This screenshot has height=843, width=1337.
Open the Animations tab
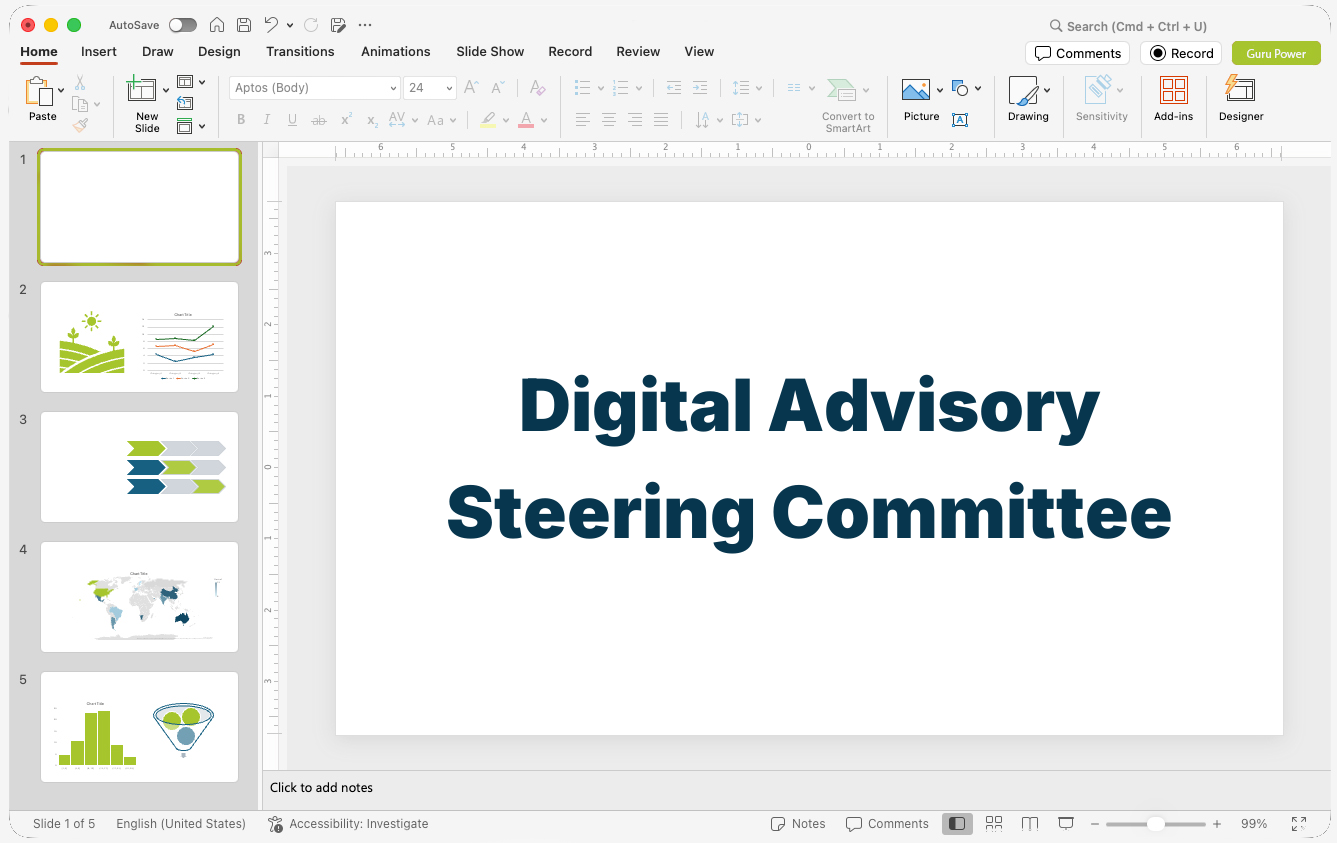click(396, 51)
